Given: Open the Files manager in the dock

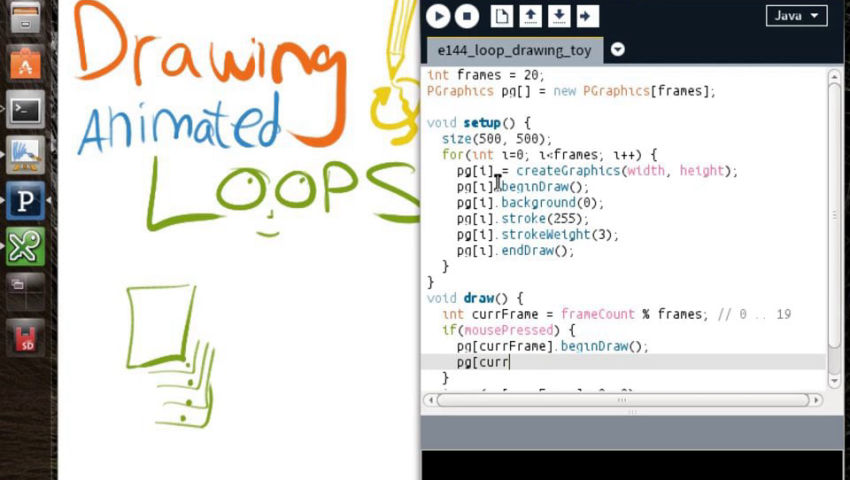Looking at the screenshot, I should tap(26, 19).
